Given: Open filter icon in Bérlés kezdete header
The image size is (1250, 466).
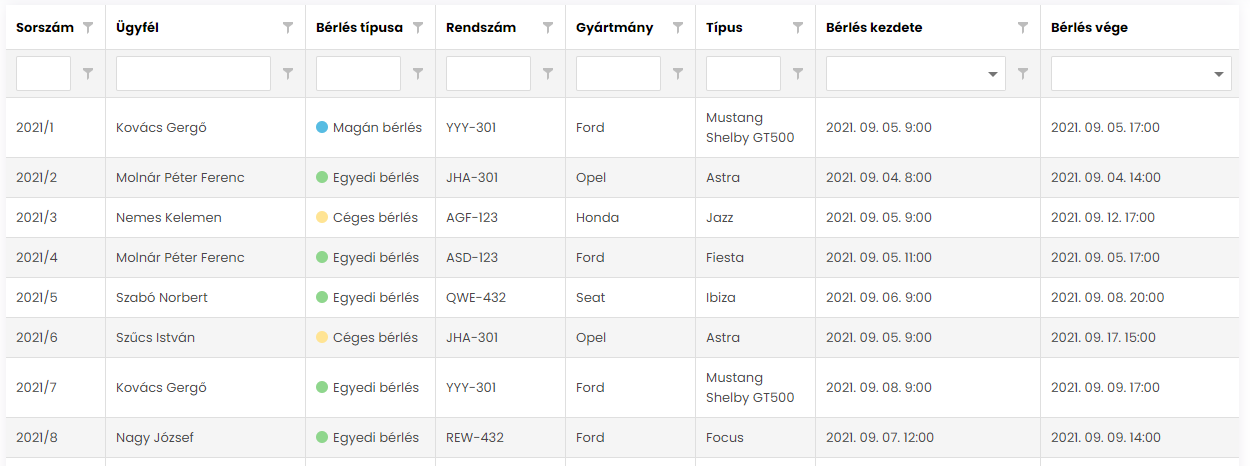Looking at the screenshot, I should [x=1023, y=28].
